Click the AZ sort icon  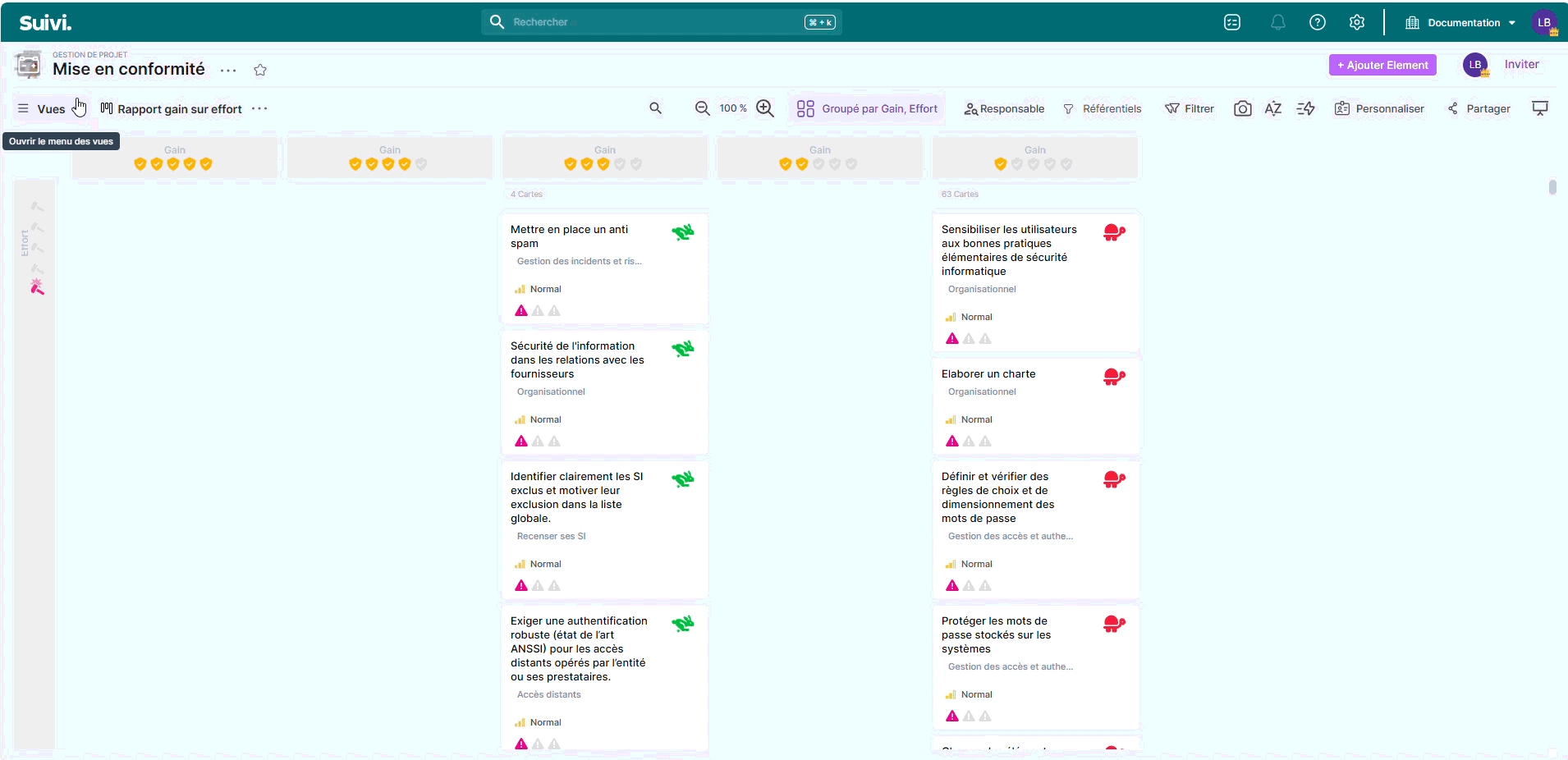point(1273,108)
